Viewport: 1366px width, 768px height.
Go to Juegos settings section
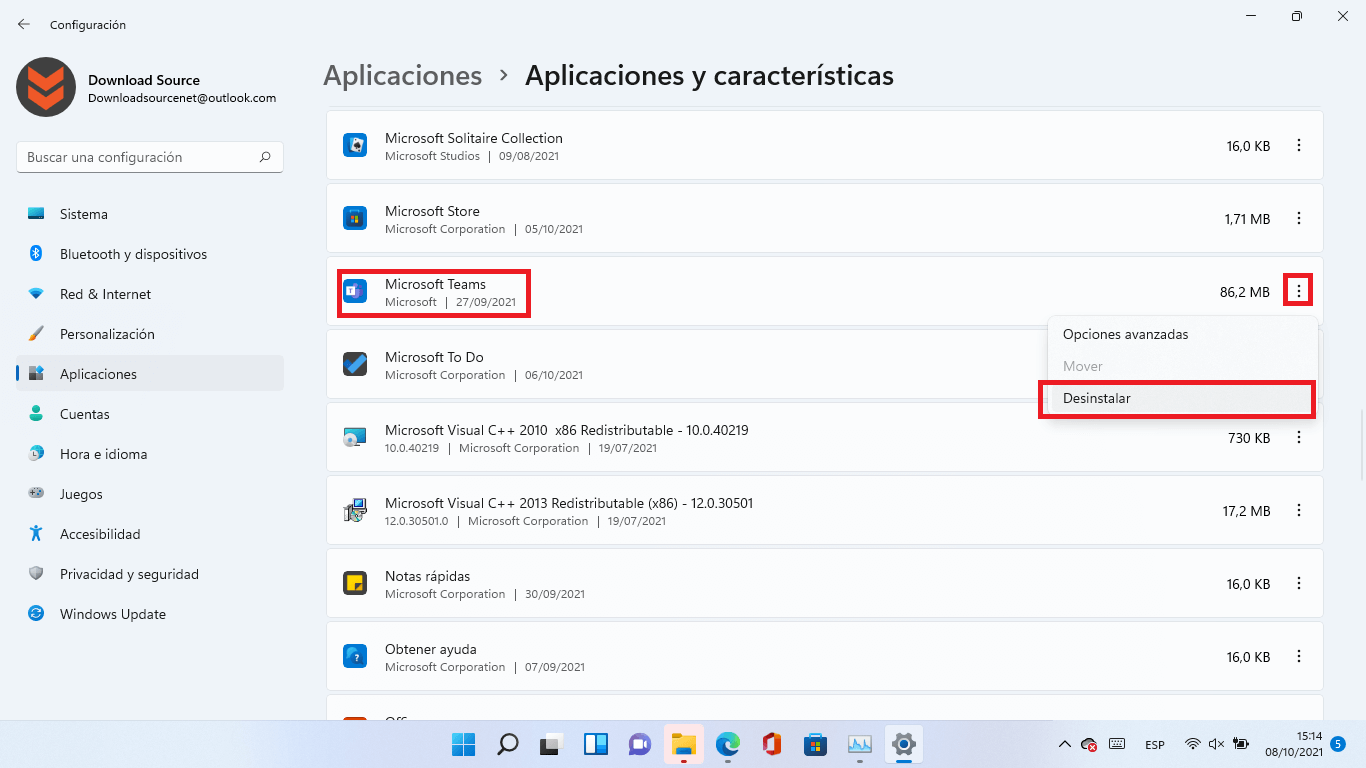pyautogui.click(x=150, y=494)
